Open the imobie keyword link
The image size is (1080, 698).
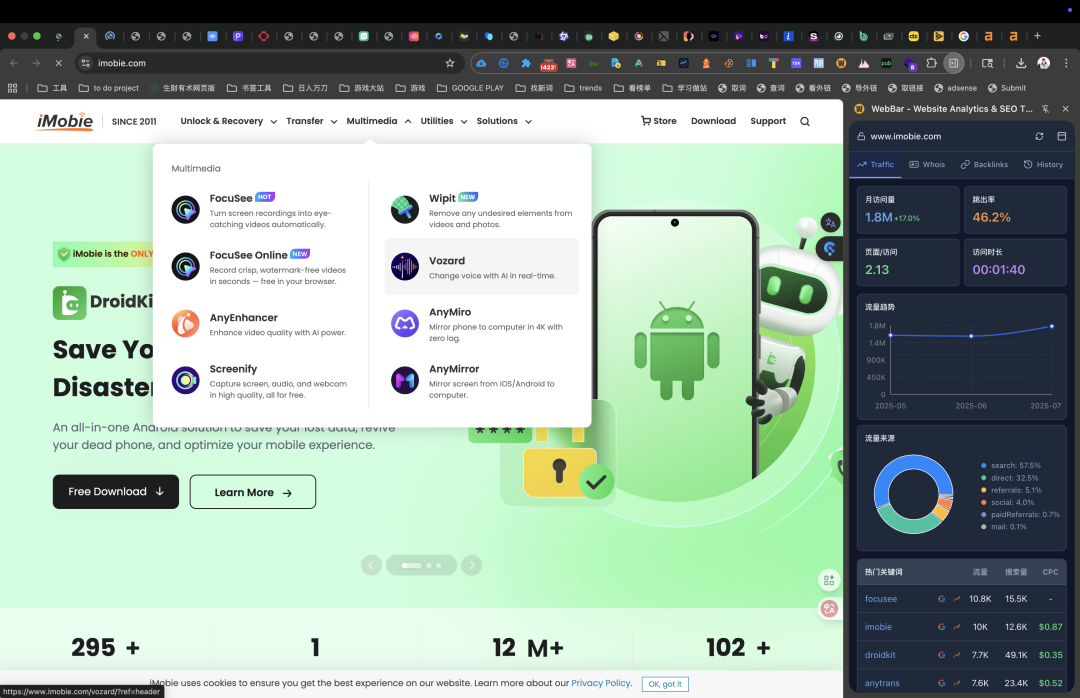pyautogui.click(x=878, y=627)
